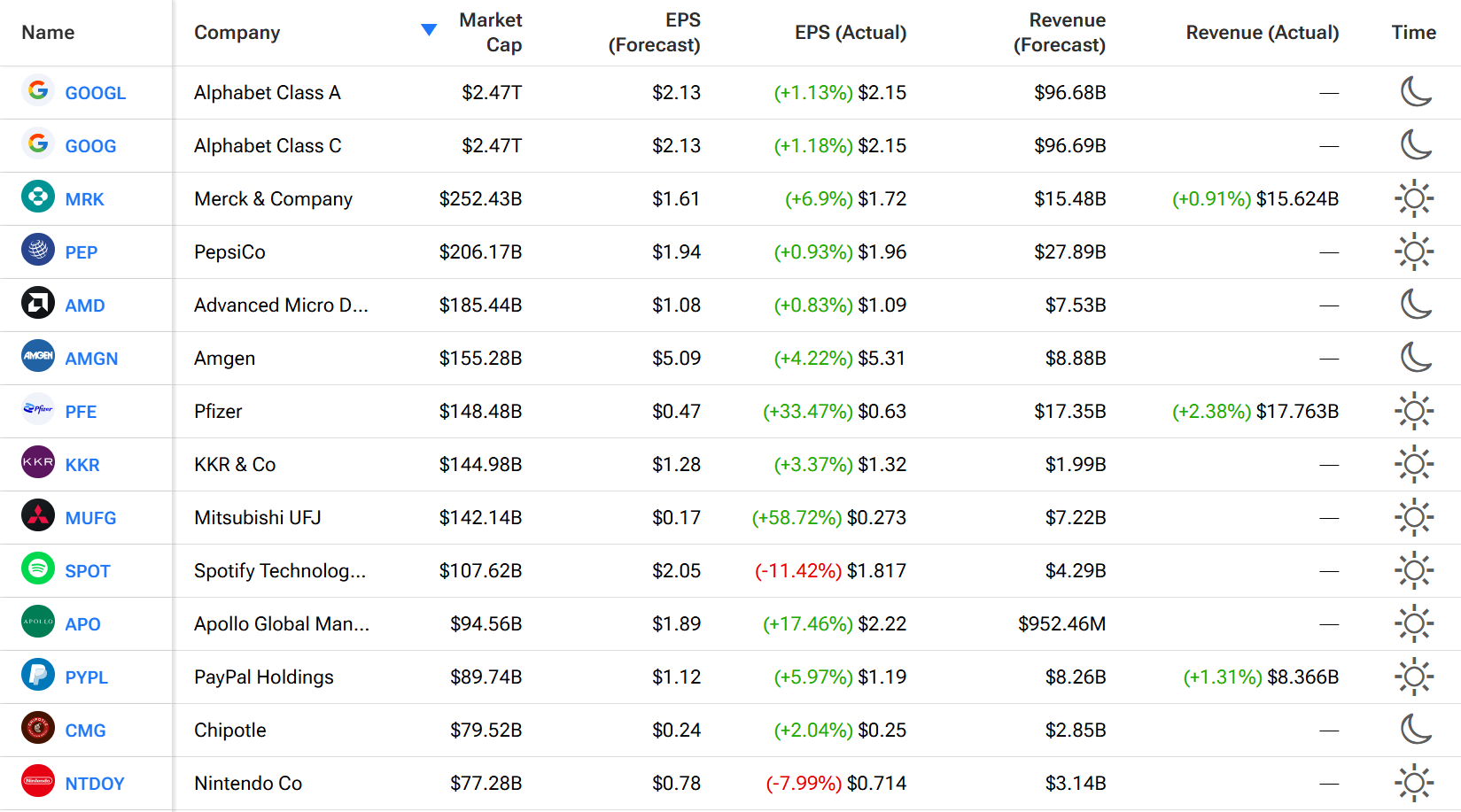Sort by the Revenue (Actual) column header
The width and height of the screenshot is (1461, 812).
pyautogui.click(x=1263, y=33)
